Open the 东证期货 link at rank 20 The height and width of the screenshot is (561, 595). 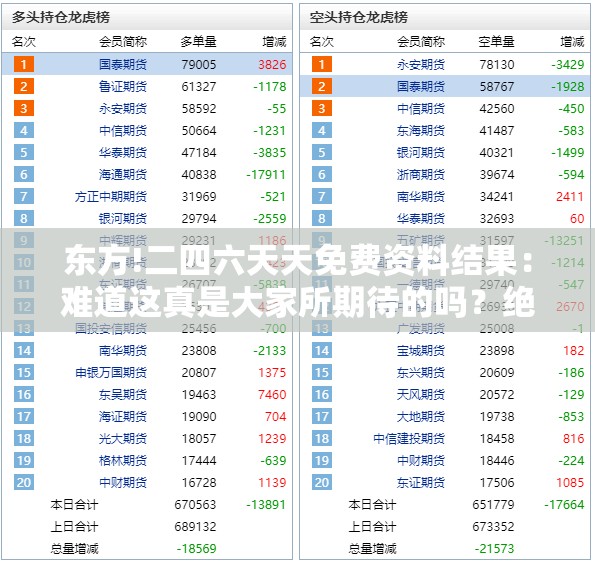[420, 482]
